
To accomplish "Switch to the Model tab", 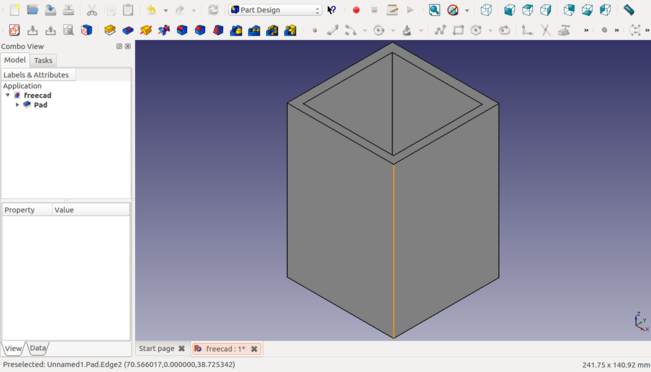I will tap(15, 60).
